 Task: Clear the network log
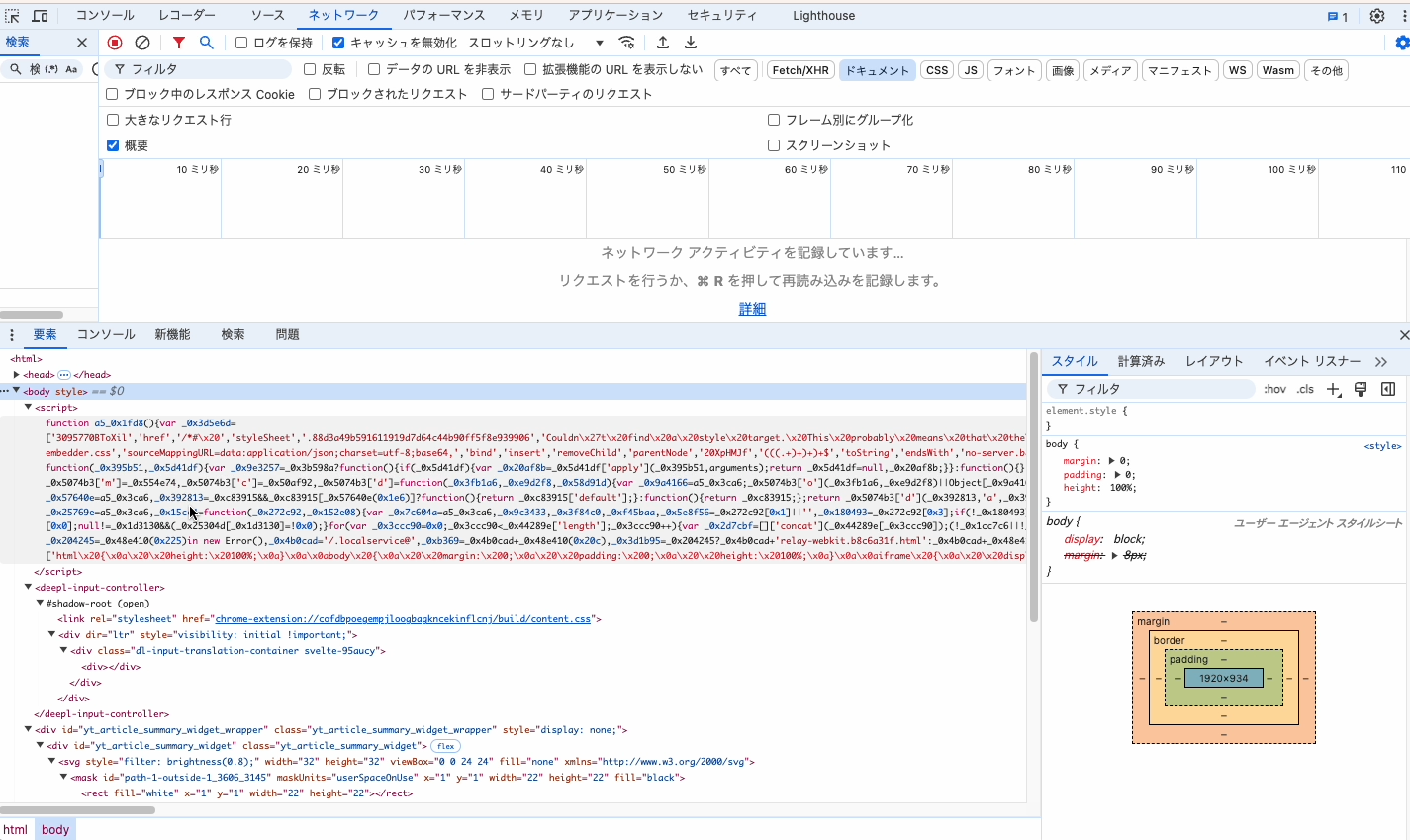click(x=142, y=43)
